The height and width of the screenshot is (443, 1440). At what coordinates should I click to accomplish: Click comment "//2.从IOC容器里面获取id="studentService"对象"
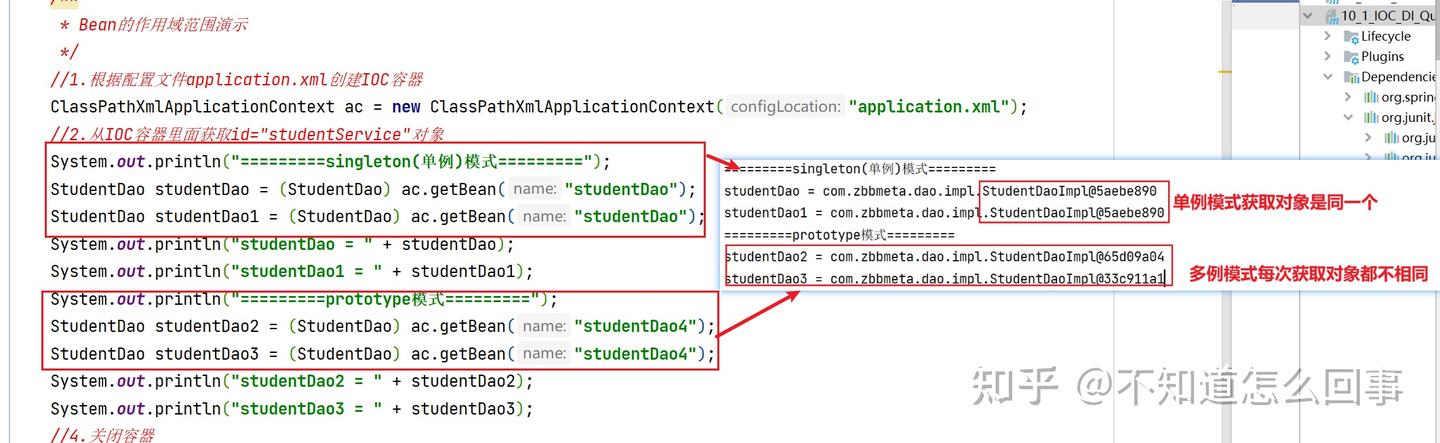point(247,134)
